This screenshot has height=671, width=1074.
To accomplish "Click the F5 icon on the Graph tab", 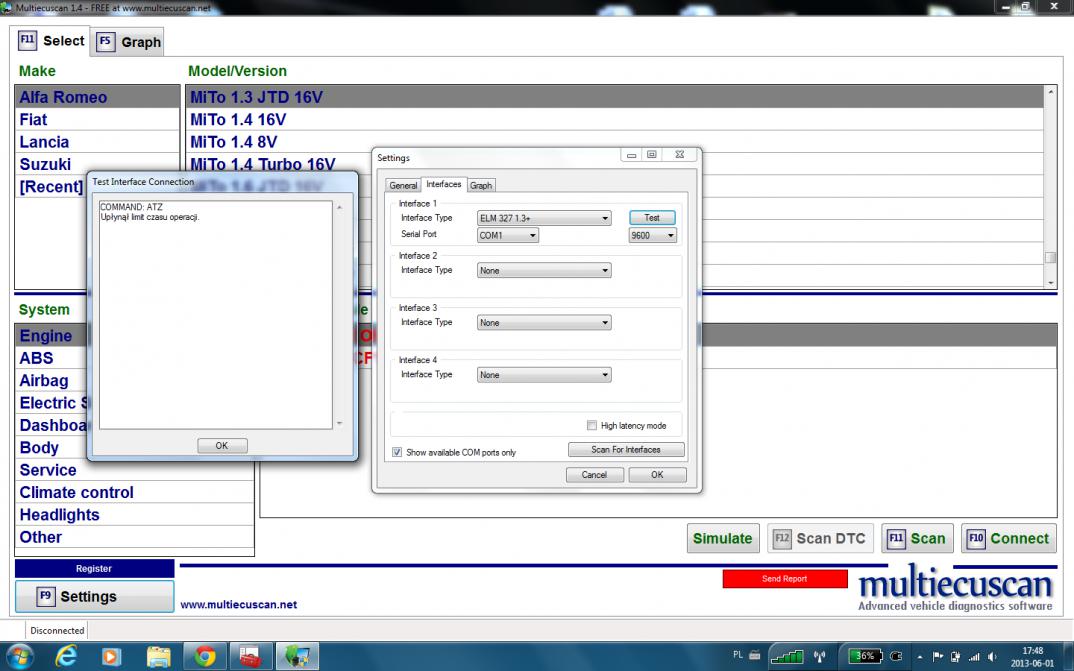I will point(105,41).
